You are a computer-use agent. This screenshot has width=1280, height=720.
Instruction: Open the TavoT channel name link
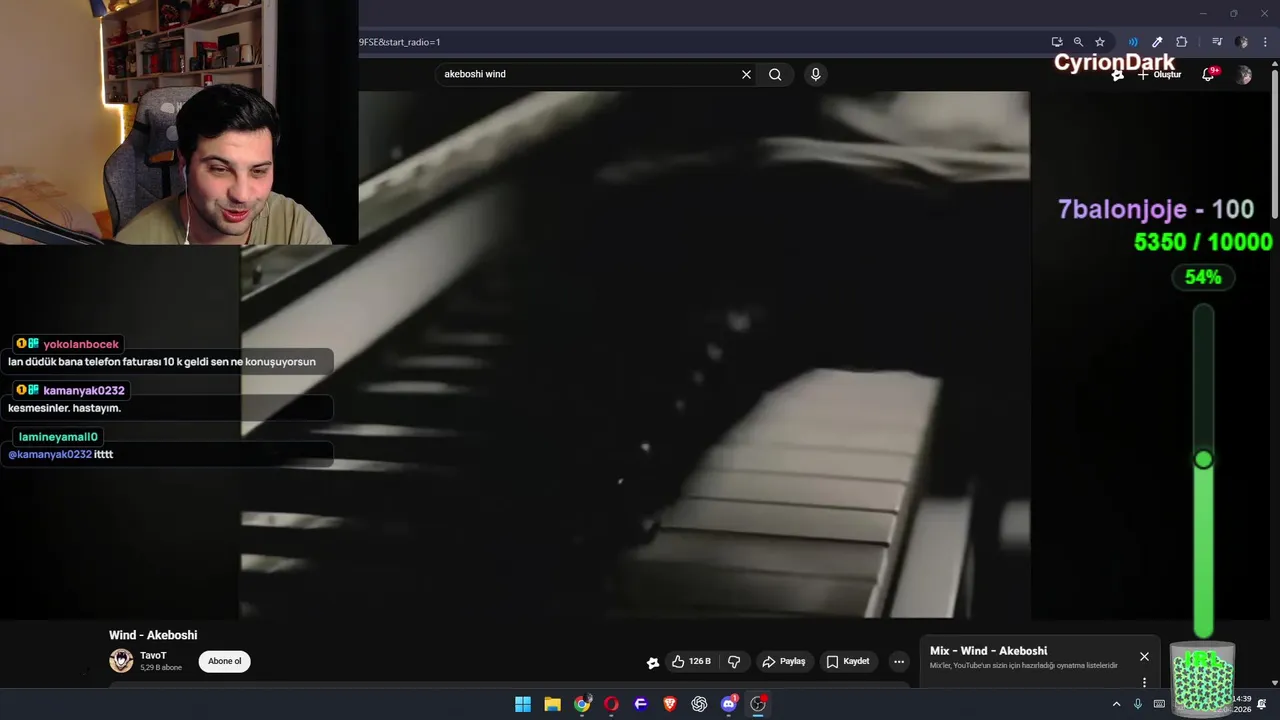click(x=153, y=655)
